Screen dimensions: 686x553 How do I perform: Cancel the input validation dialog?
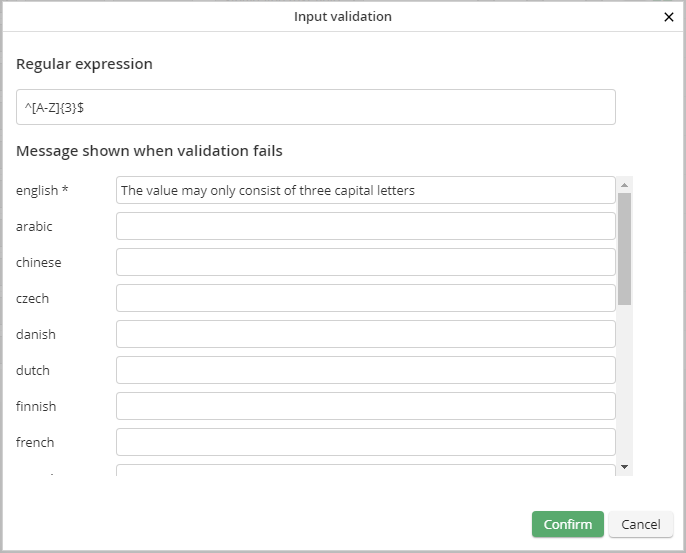coord(640,524)
